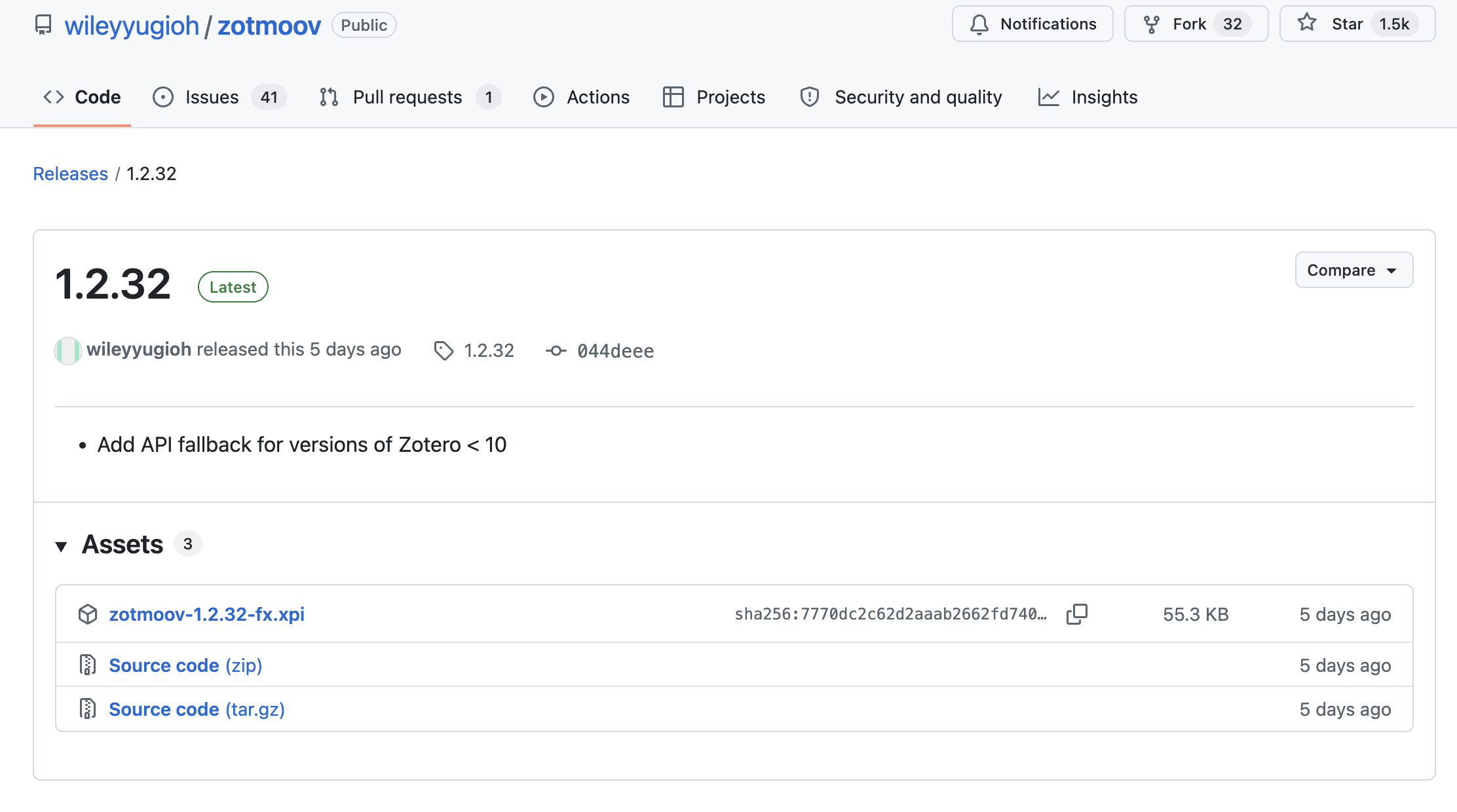Click the Notifications button
This screenshot has height=812, width=1457.
click(x=1032, y=24)
